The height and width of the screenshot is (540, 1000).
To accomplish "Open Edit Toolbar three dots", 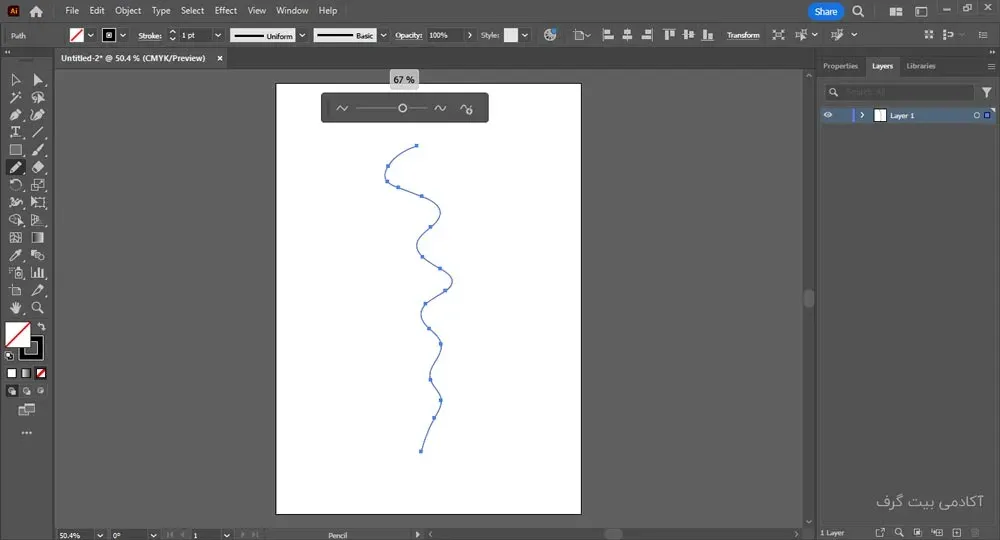I will click(x=26, y=433).
